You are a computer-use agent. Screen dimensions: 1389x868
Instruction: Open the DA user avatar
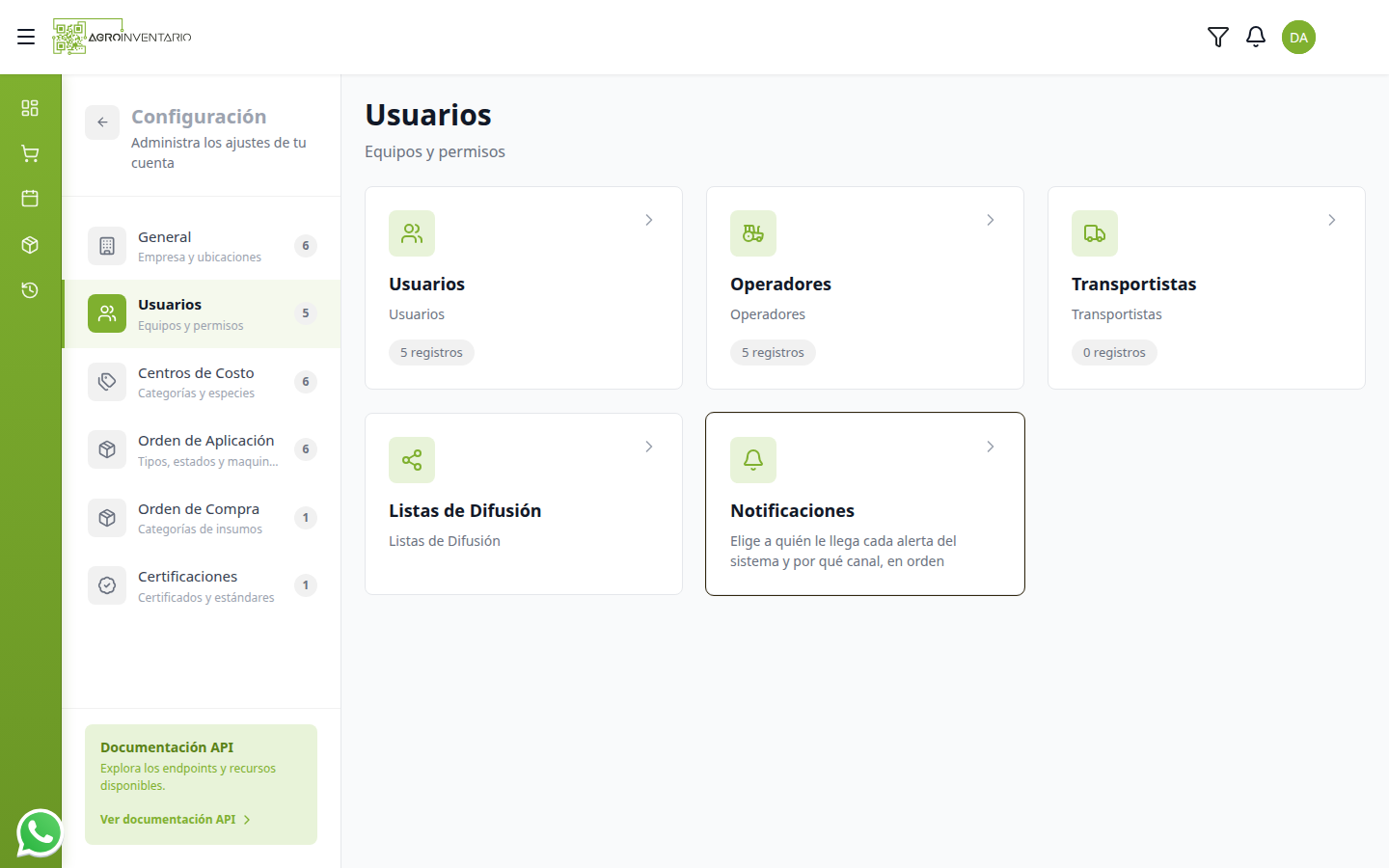[1298, 37]
